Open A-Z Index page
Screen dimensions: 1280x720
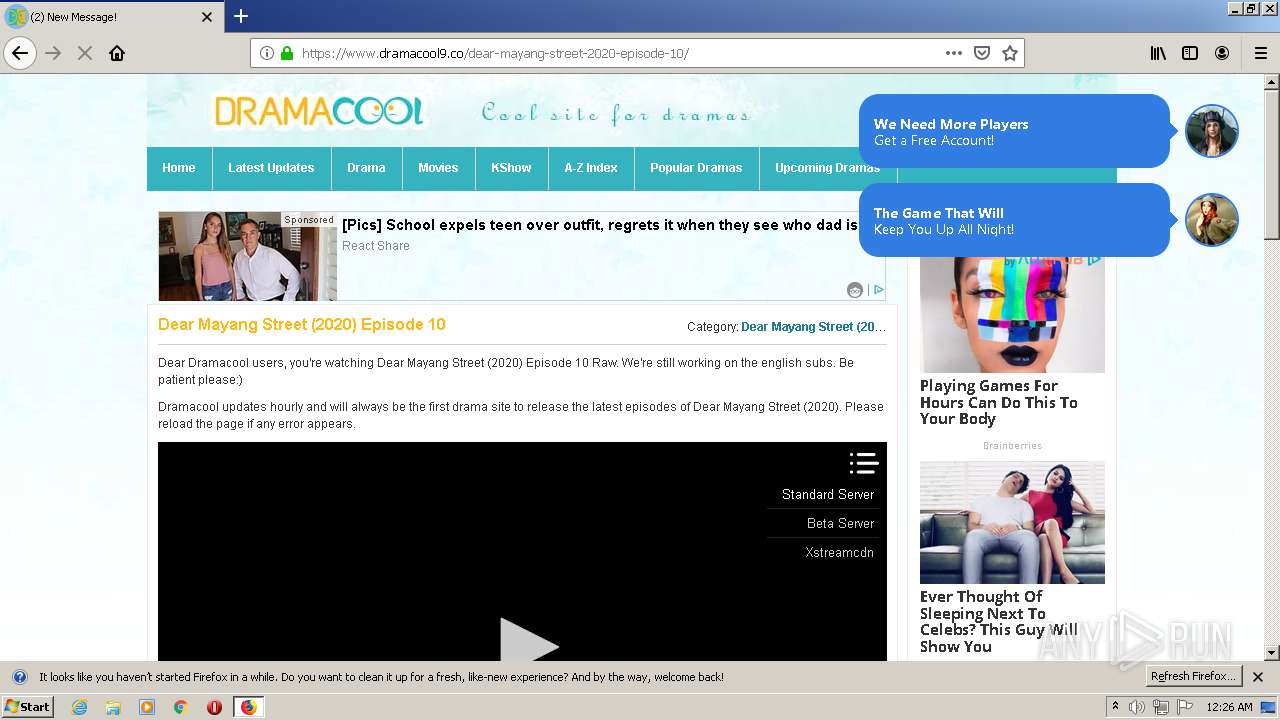pyautogui.click(x=591, y=168)
